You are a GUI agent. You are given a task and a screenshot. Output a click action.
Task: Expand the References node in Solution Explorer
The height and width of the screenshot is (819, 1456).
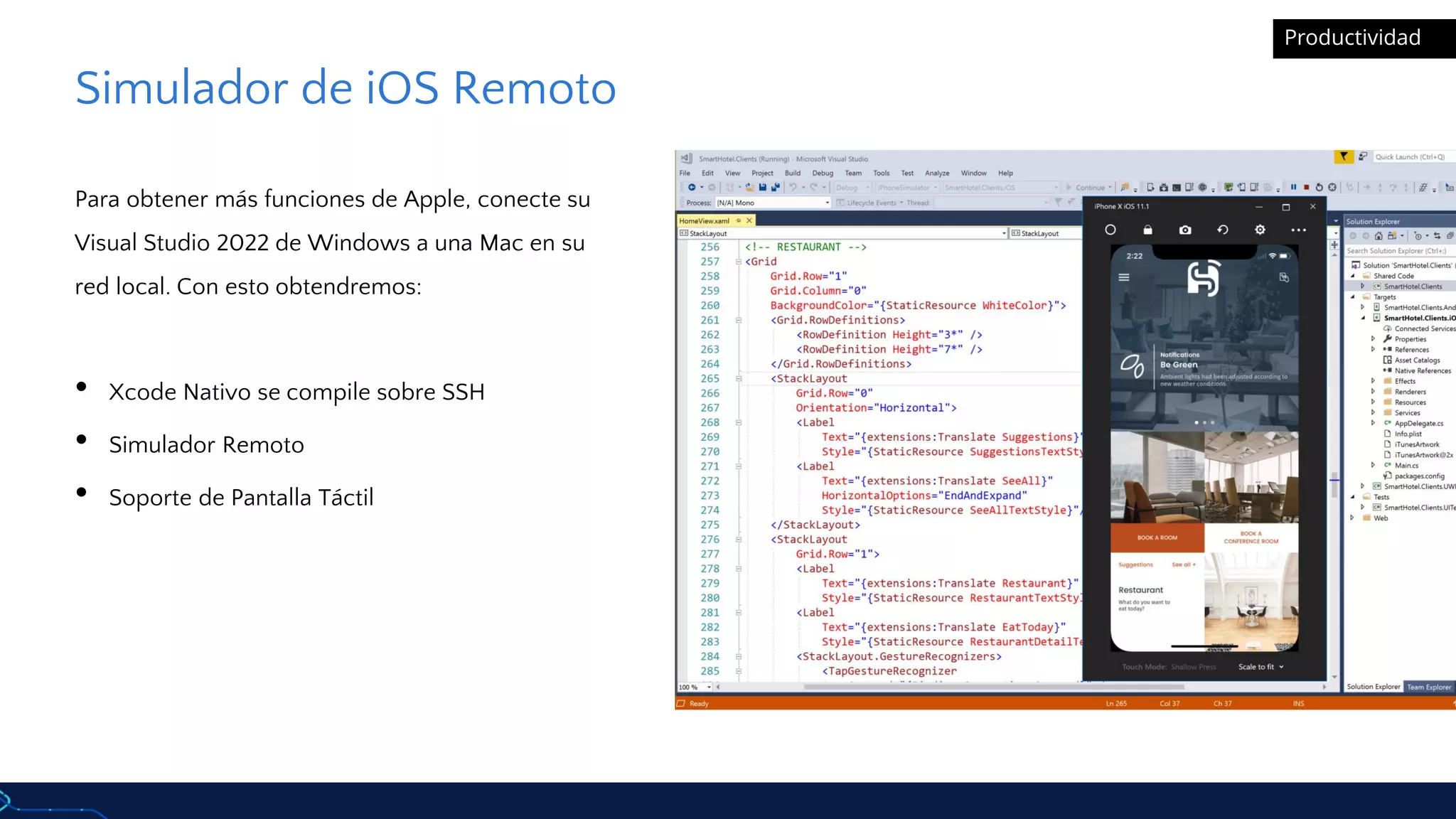[x=1373, y=350]
